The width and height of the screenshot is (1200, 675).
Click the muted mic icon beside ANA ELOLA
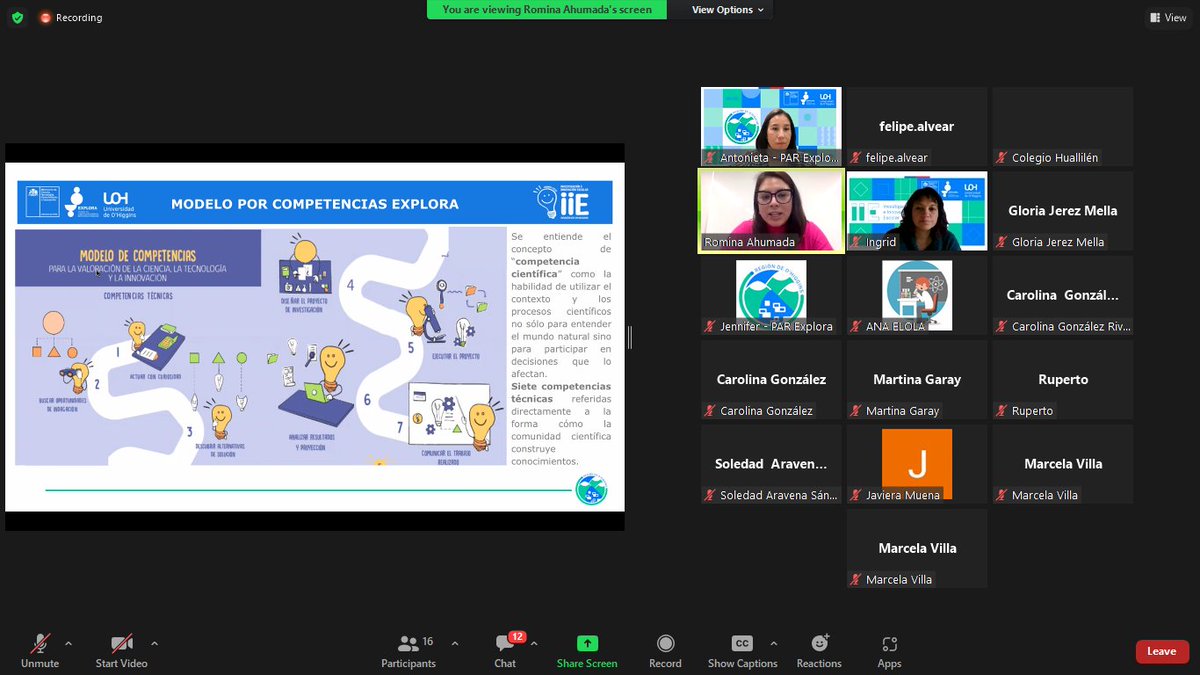click(x=856, y=327)
